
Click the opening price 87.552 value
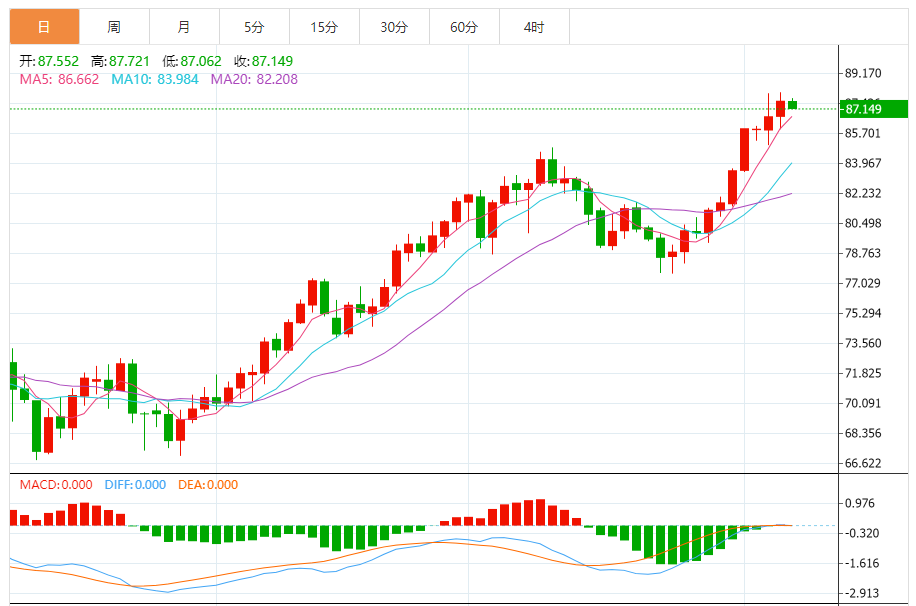click(x=58, y=61)
